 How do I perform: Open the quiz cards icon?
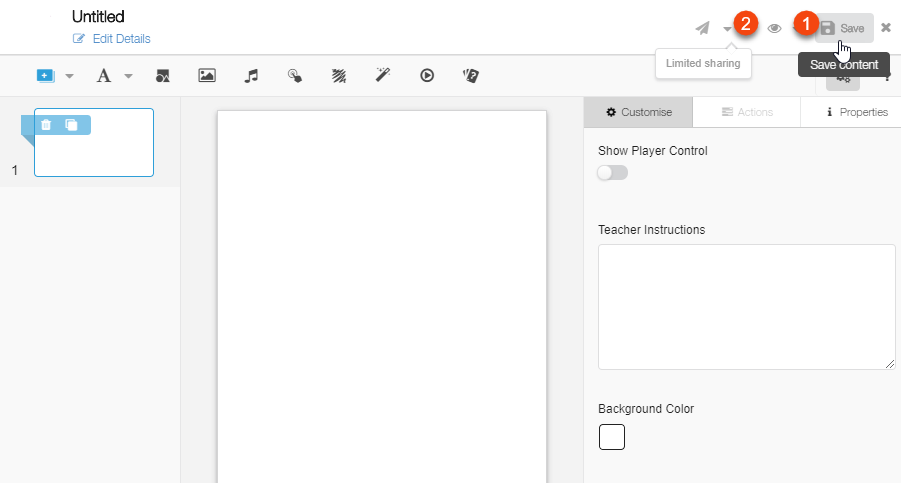click(471, 75)
